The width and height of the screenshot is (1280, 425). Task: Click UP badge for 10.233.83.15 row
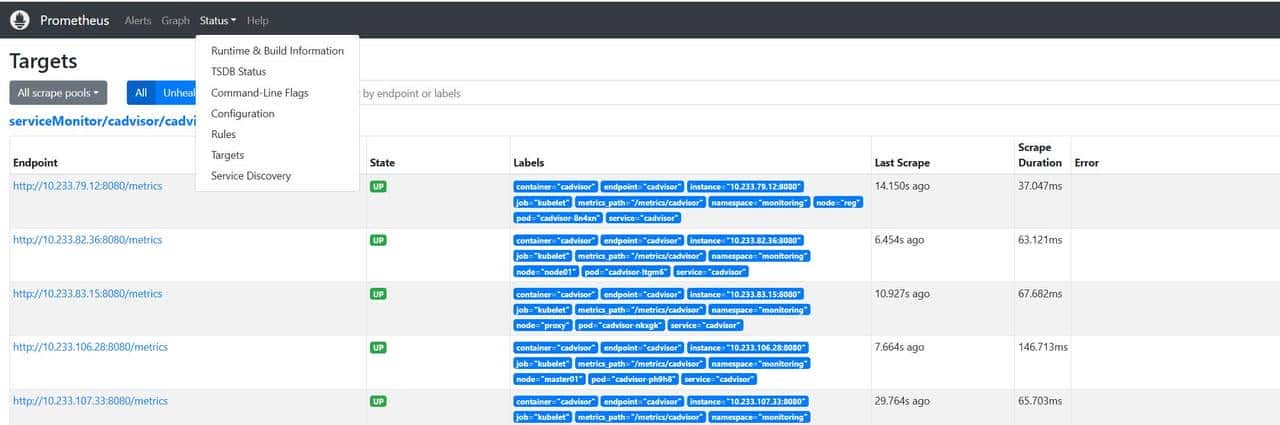378,295
